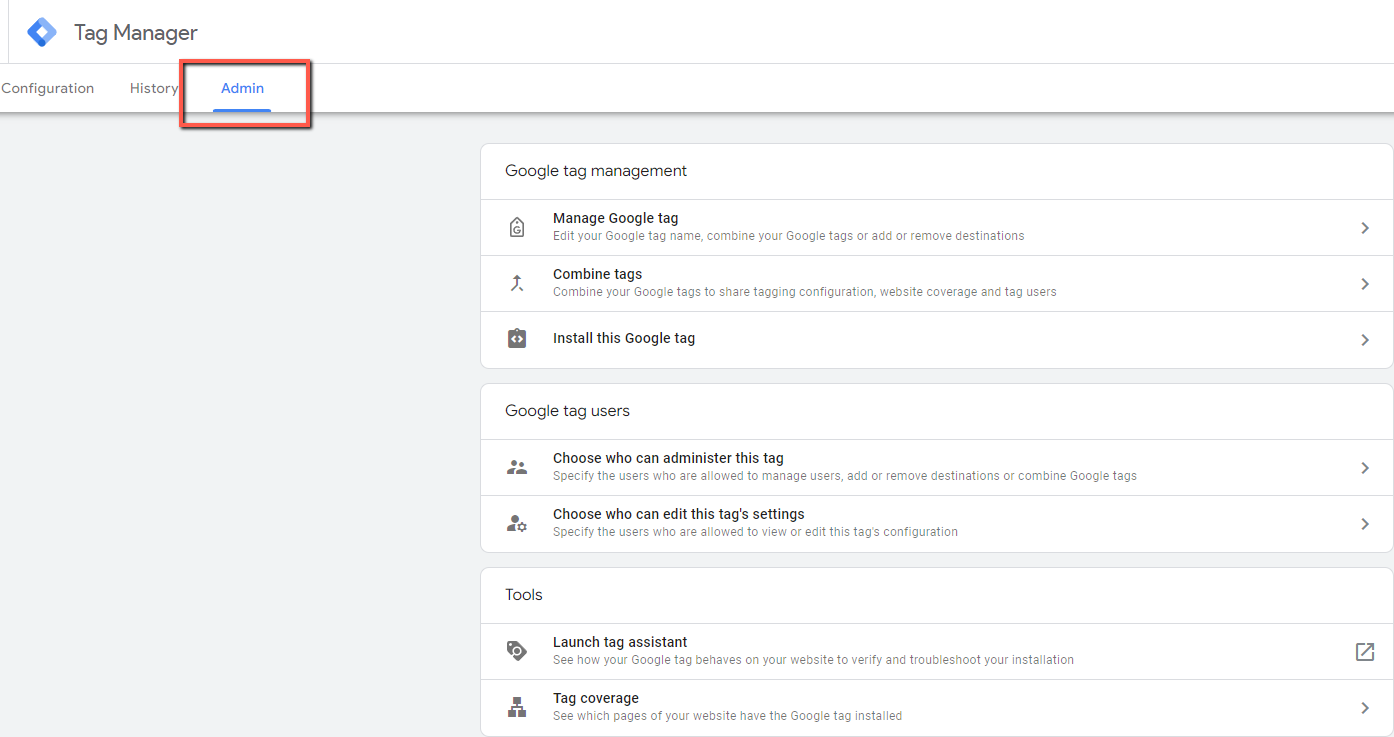The height and width of the screenshot is (737, 1394).
Task: Open Combine tags option
Action: [x=937, y=283]
